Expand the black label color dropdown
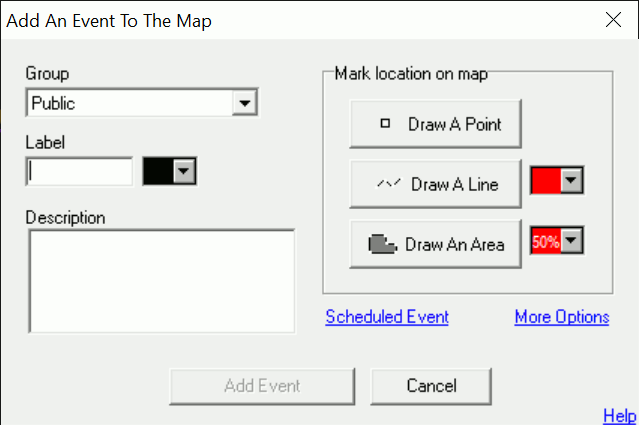 coord(182,171)
